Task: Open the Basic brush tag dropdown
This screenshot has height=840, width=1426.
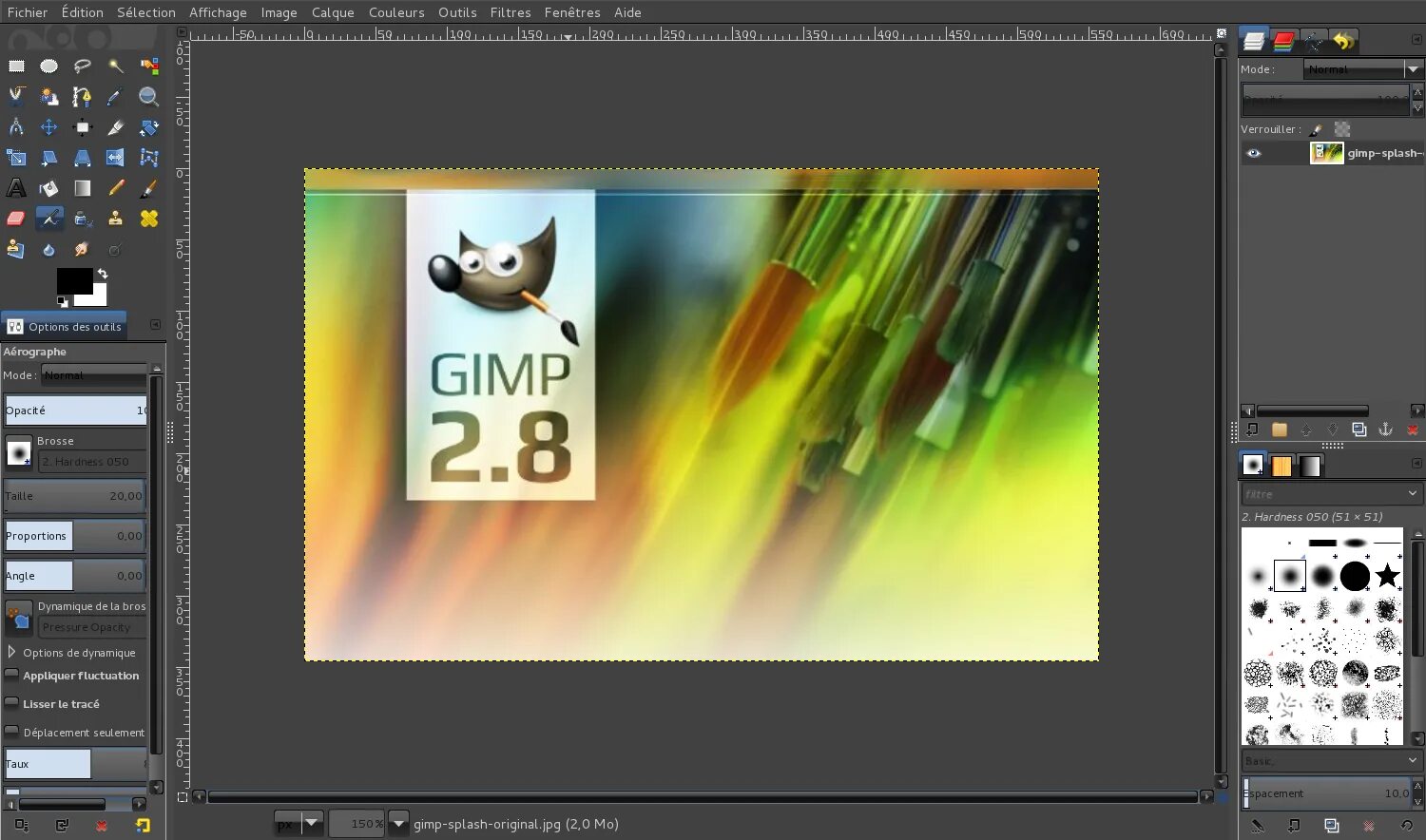Action: 1413,760
